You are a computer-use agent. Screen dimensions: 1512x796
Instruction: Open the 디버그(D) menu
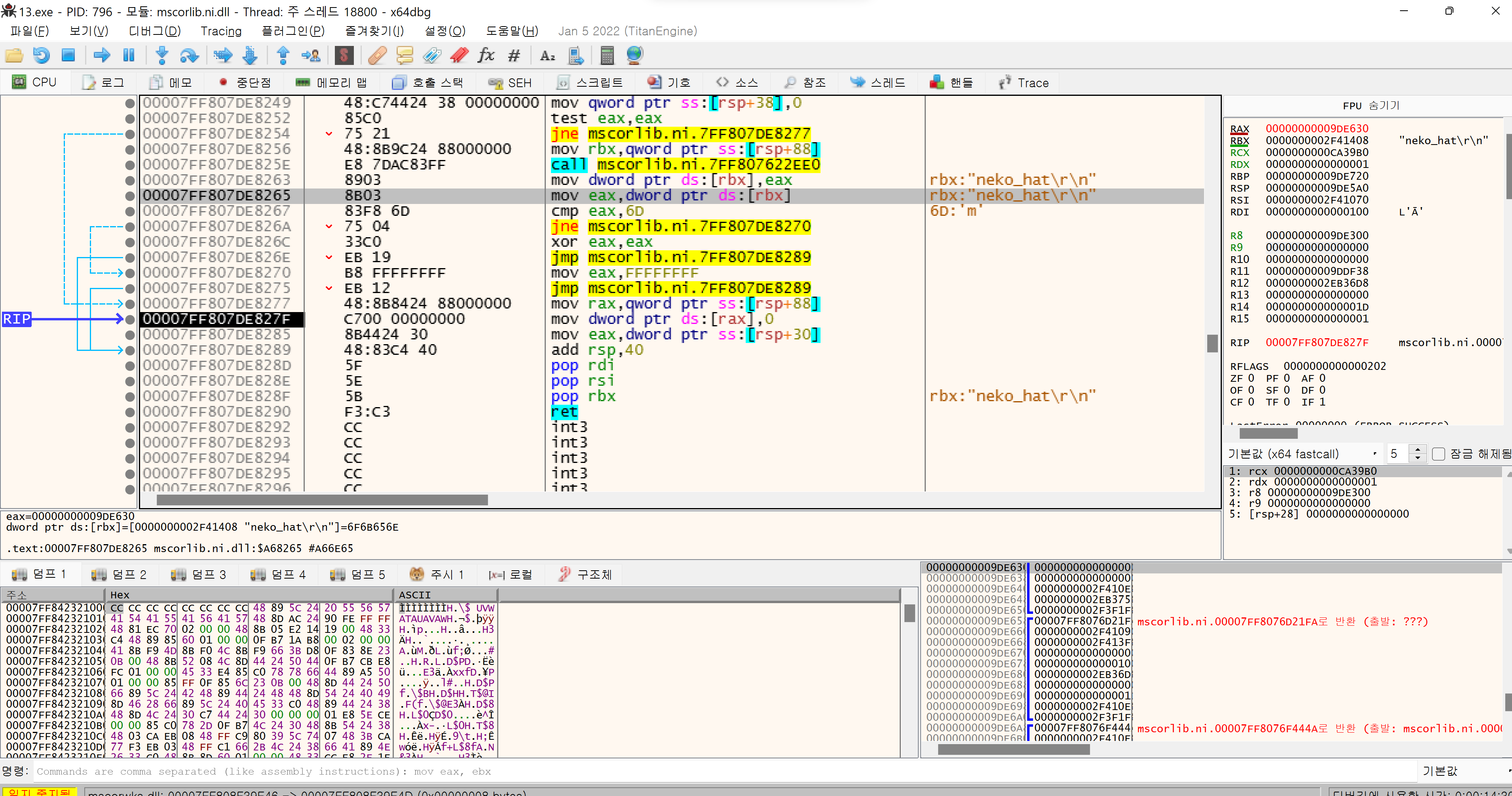pyautogui.click(x=154, y=31)
